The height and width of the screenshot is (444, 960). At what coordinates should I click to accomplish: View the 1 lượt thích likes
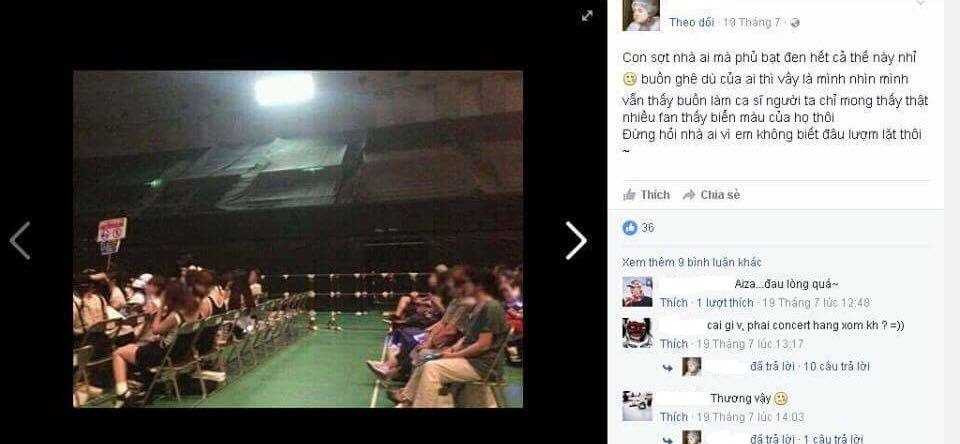(725, 303)
